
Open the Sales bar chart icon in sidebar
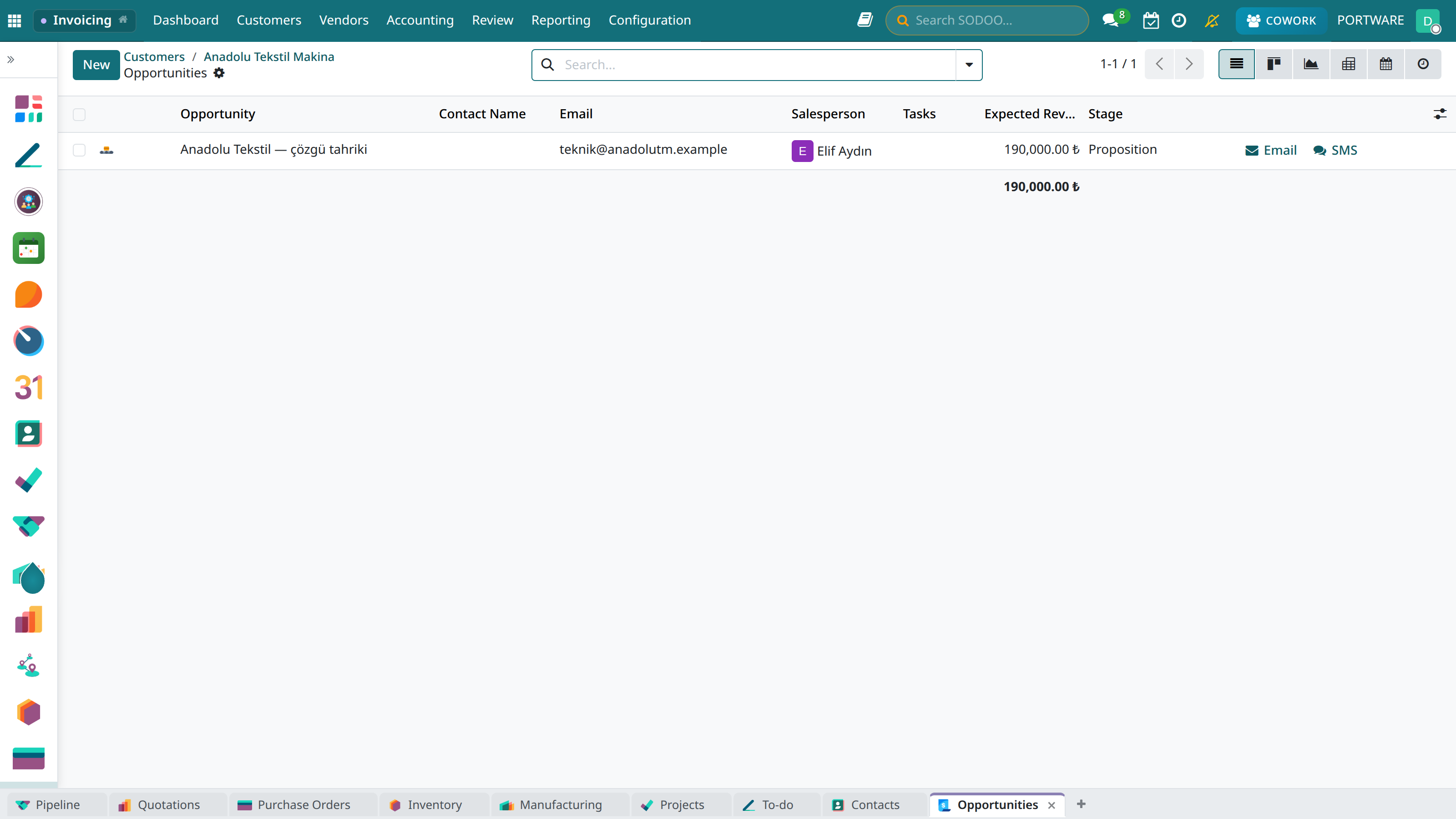click(x=28, y=619)
